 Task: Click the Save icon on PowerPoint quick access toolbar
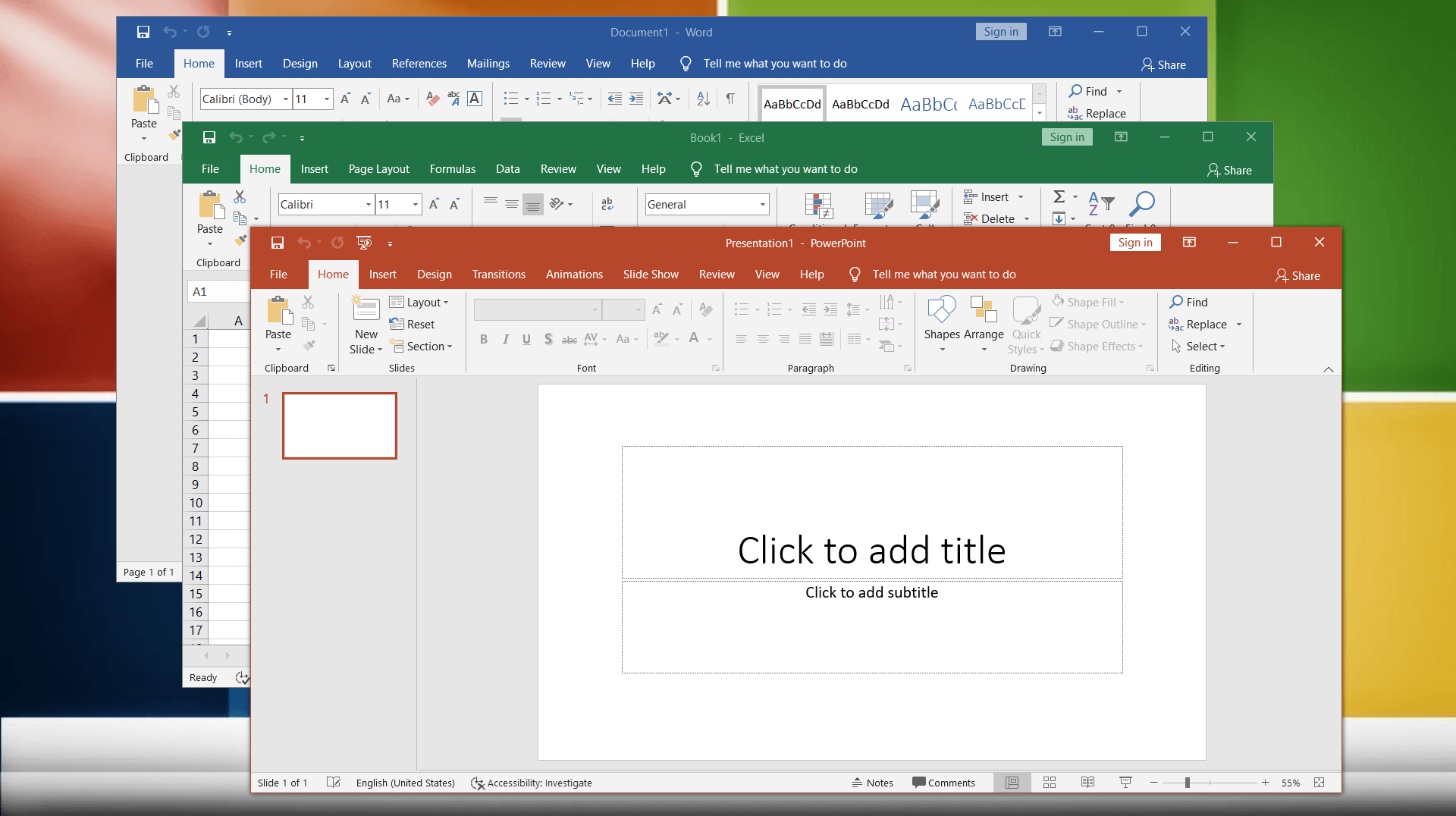[x=277, y=243]
